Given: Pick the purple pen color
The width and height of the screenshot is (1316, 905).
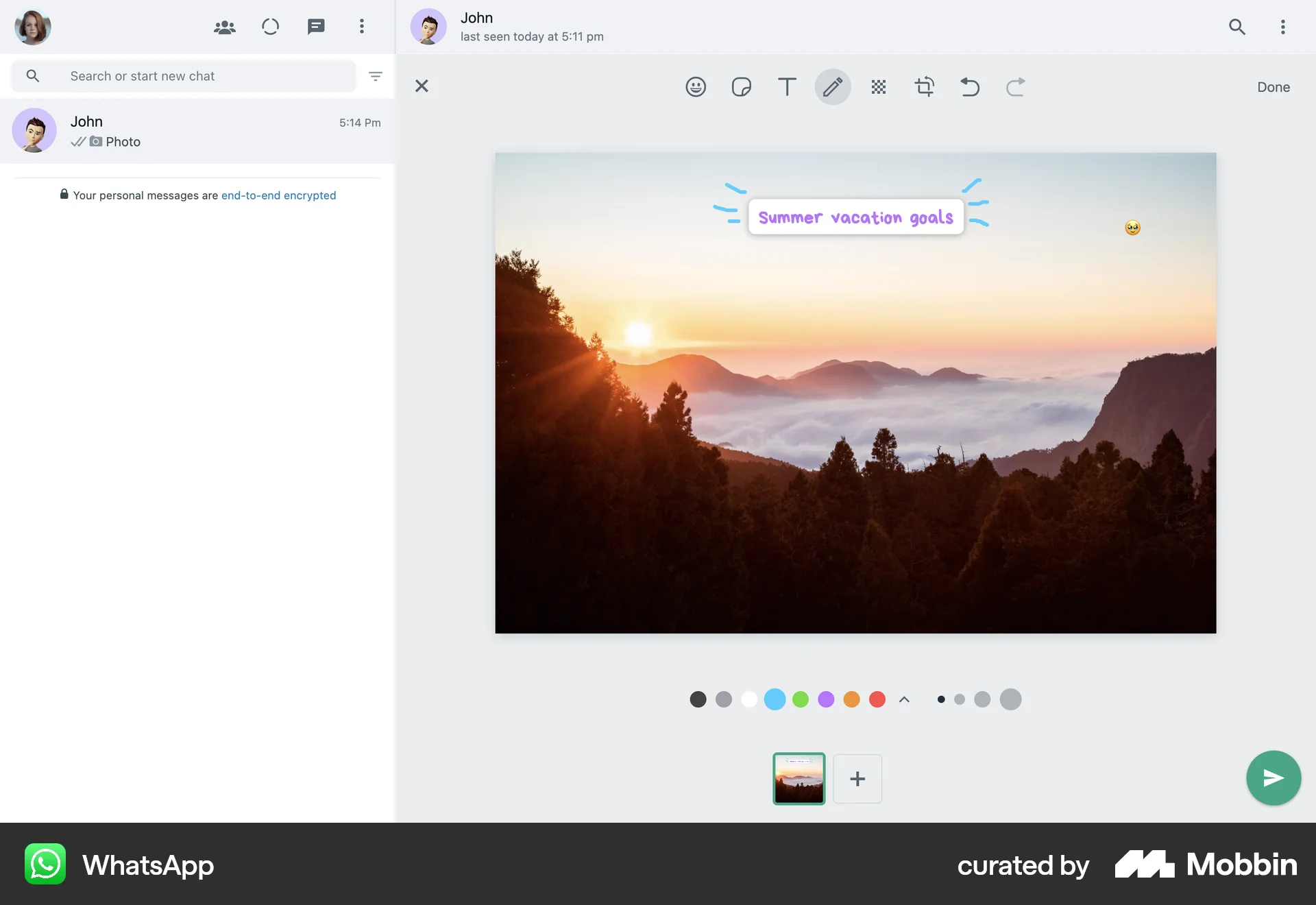Looking at the screenshot, I should point(826,699).
